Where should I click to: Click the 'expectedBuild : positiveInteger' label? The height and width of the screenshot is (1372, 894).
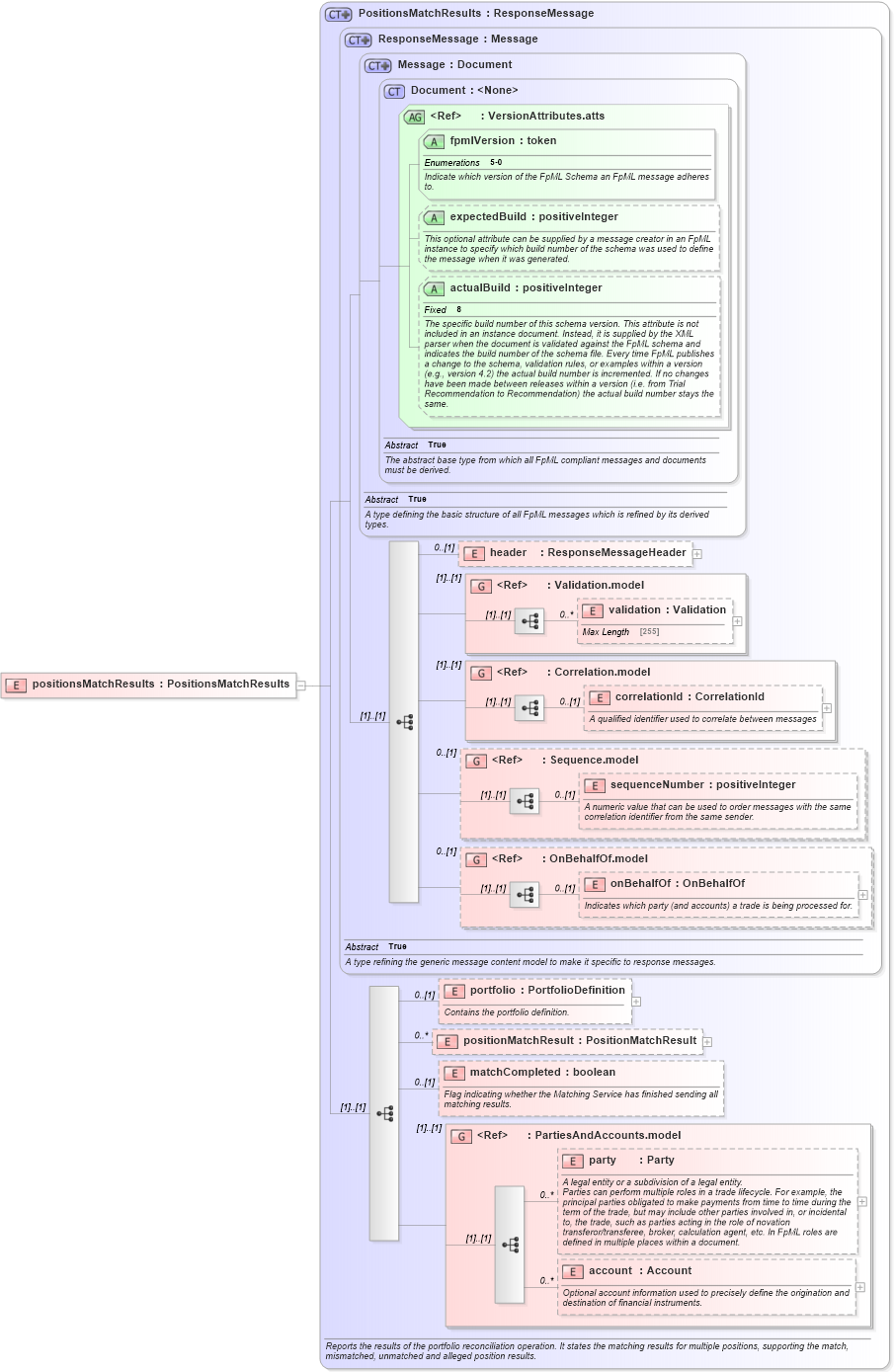point(533,217)
